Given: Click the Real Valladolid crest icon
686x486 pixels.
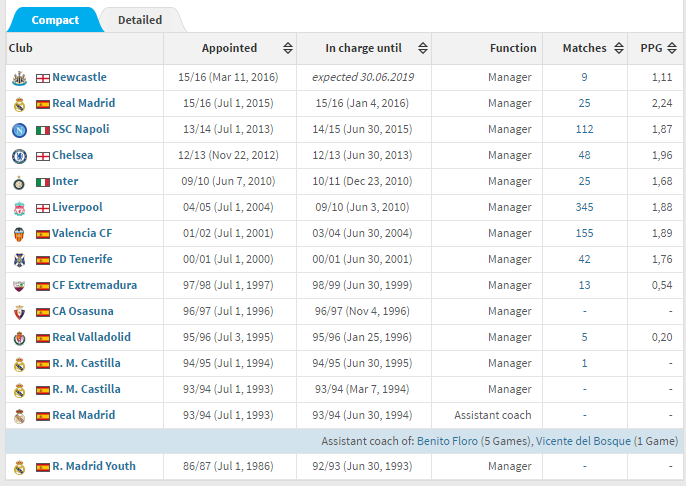Looking at the screenshot, I should (x=19, y=338).
